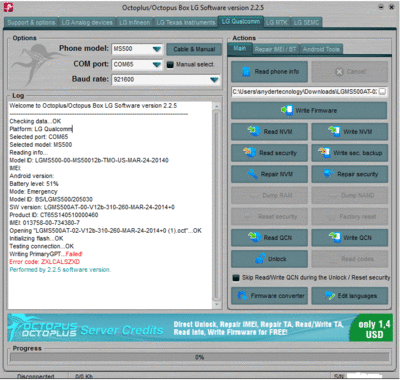The width and height of the screenshot is (400, 380).
Task: Click the log panel vertical scrollbar
Action: [x=216, y=205]
